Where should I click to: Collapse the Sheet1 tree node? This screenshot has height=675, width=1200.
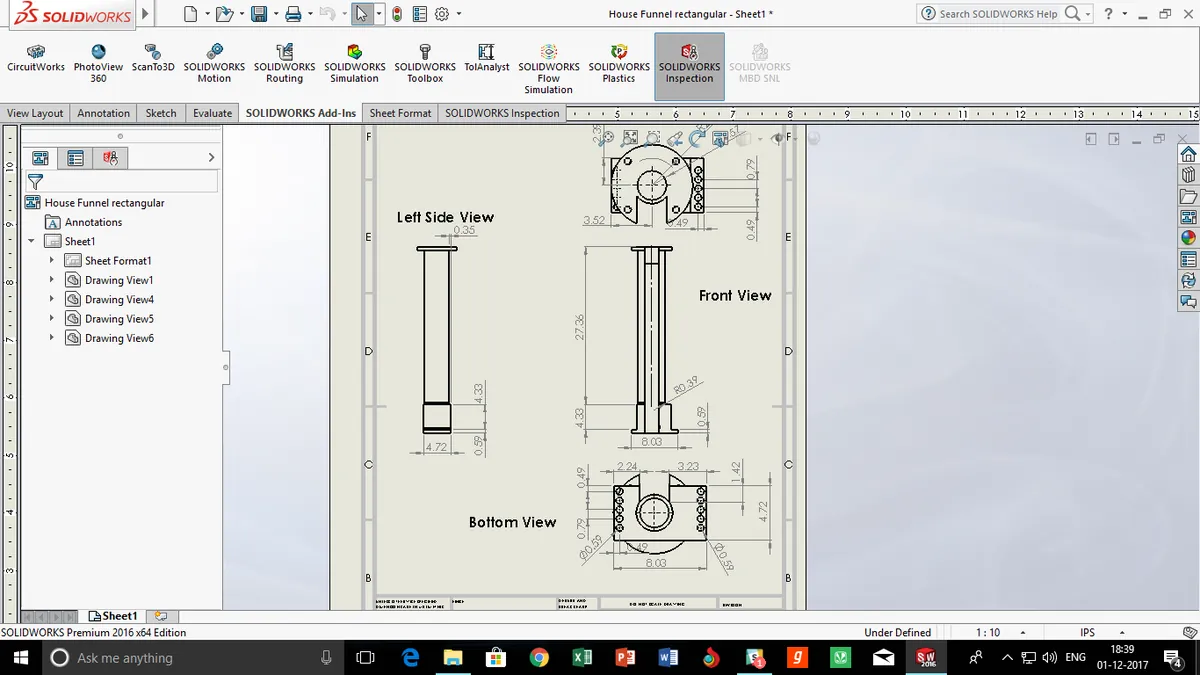[32, 241]
